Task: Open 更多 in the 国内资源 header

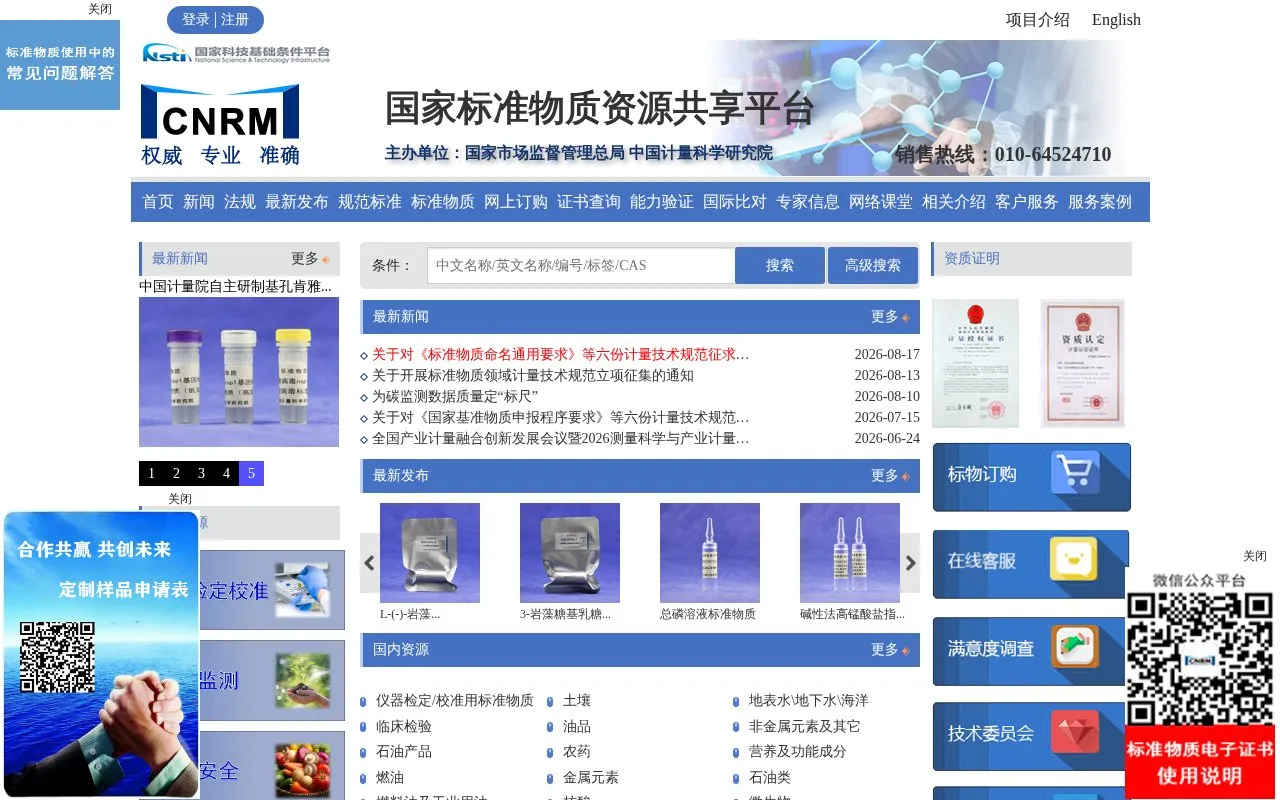Action: click(x=890, y=650)
